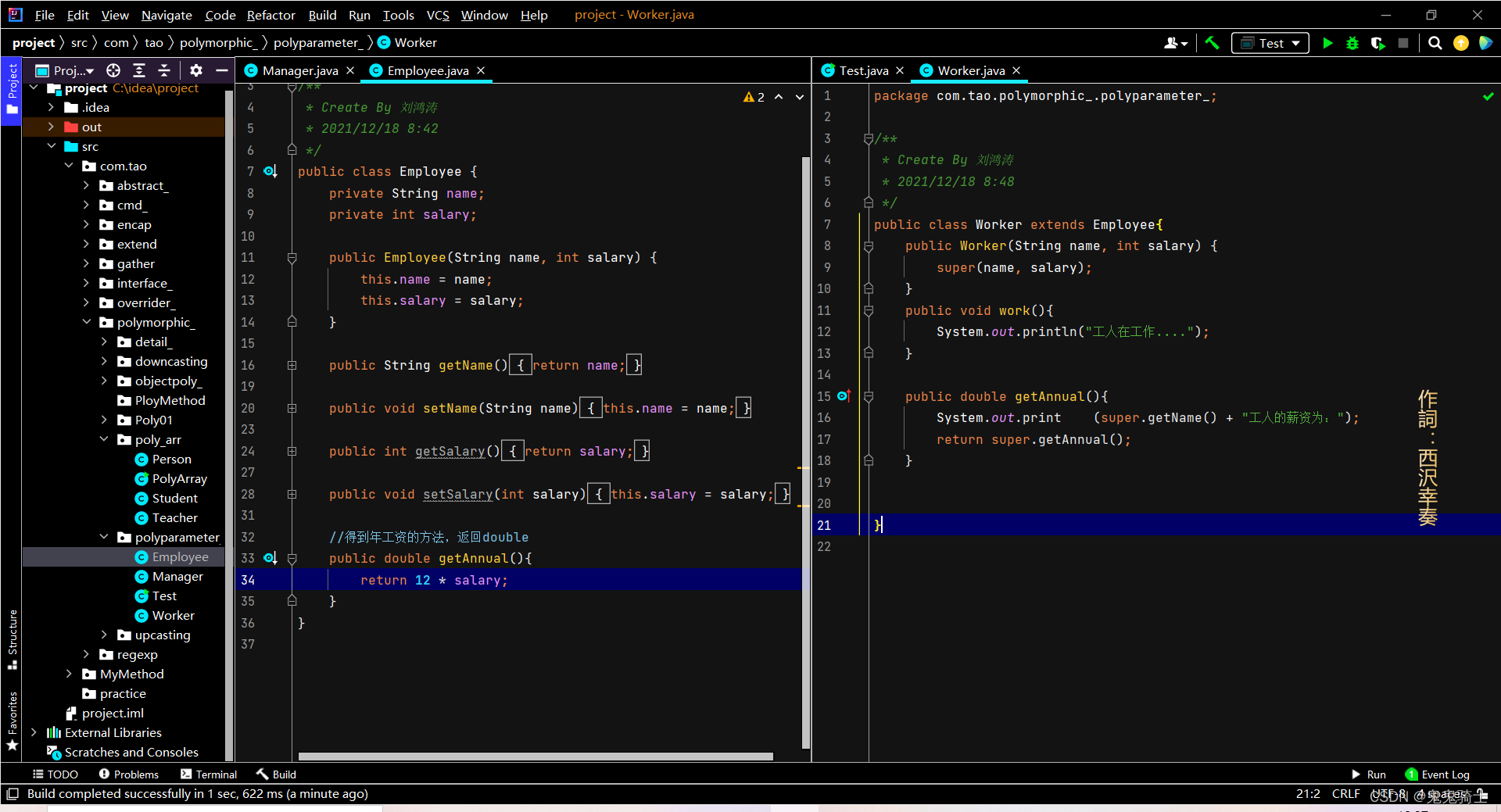Toggle fold of getName method at line 16
This screenshot has width=1501, height=812.
point(292,365)
